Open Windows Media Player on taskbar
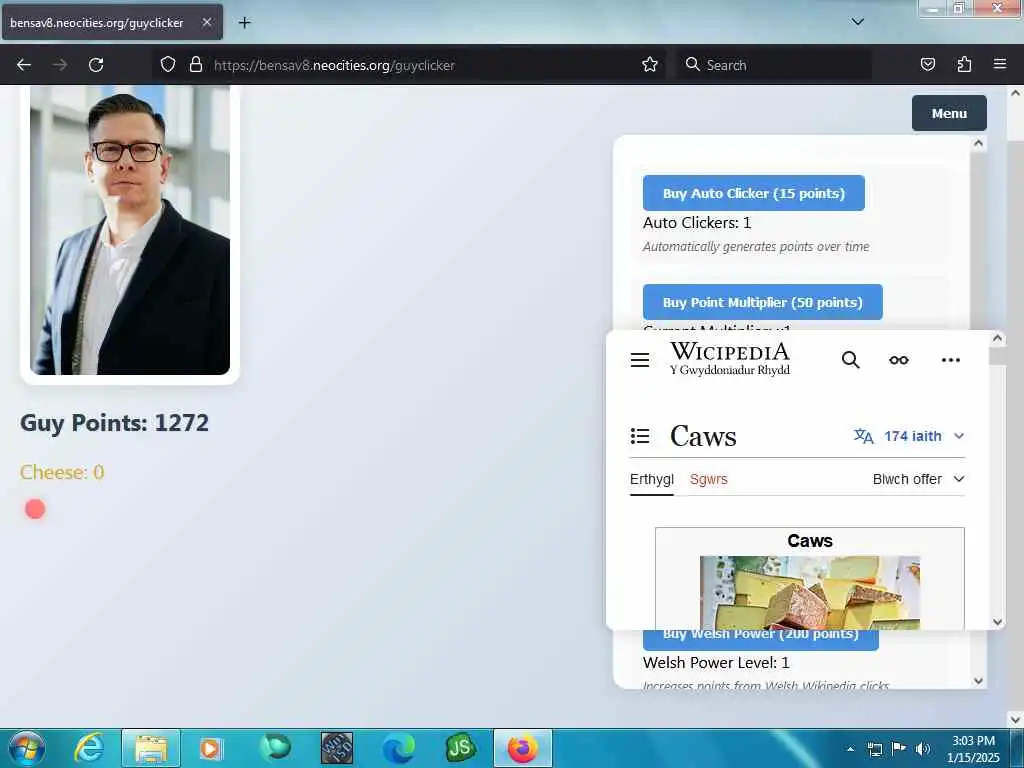 (x=211, y=748)
